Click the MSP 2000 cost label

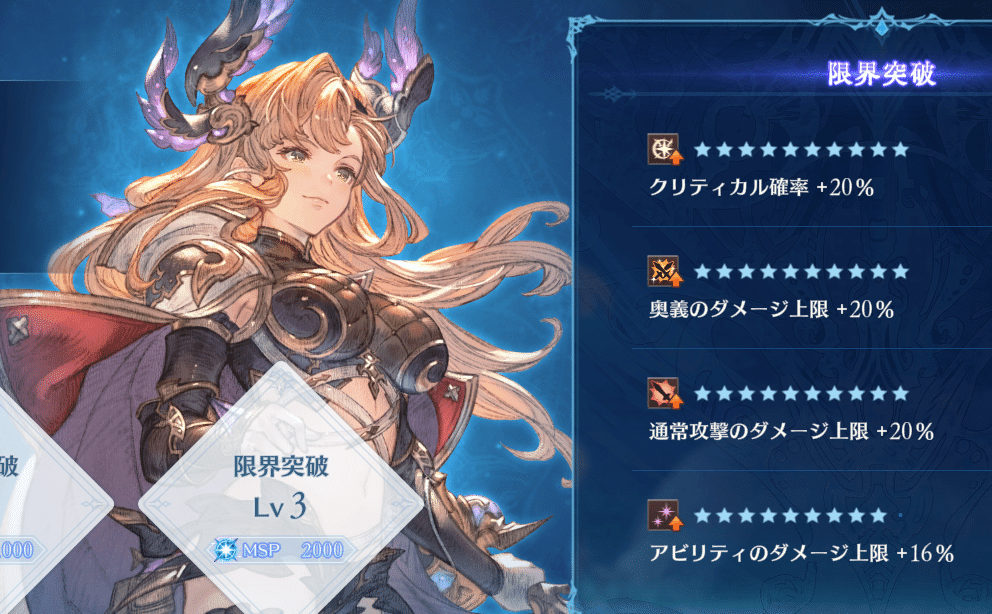pos(290,550)
